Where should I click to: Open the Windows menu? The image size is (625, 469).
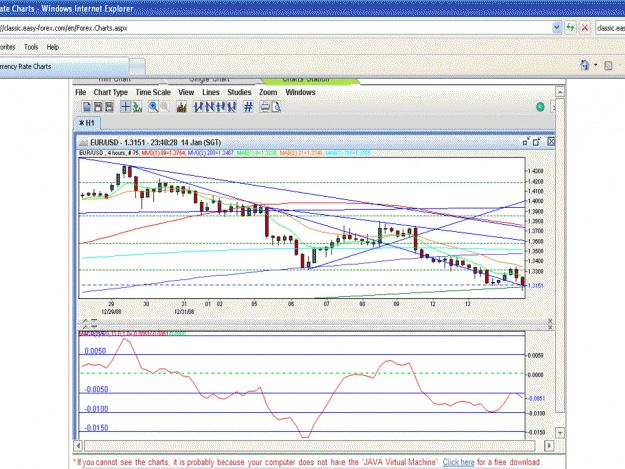pos(300,92)
